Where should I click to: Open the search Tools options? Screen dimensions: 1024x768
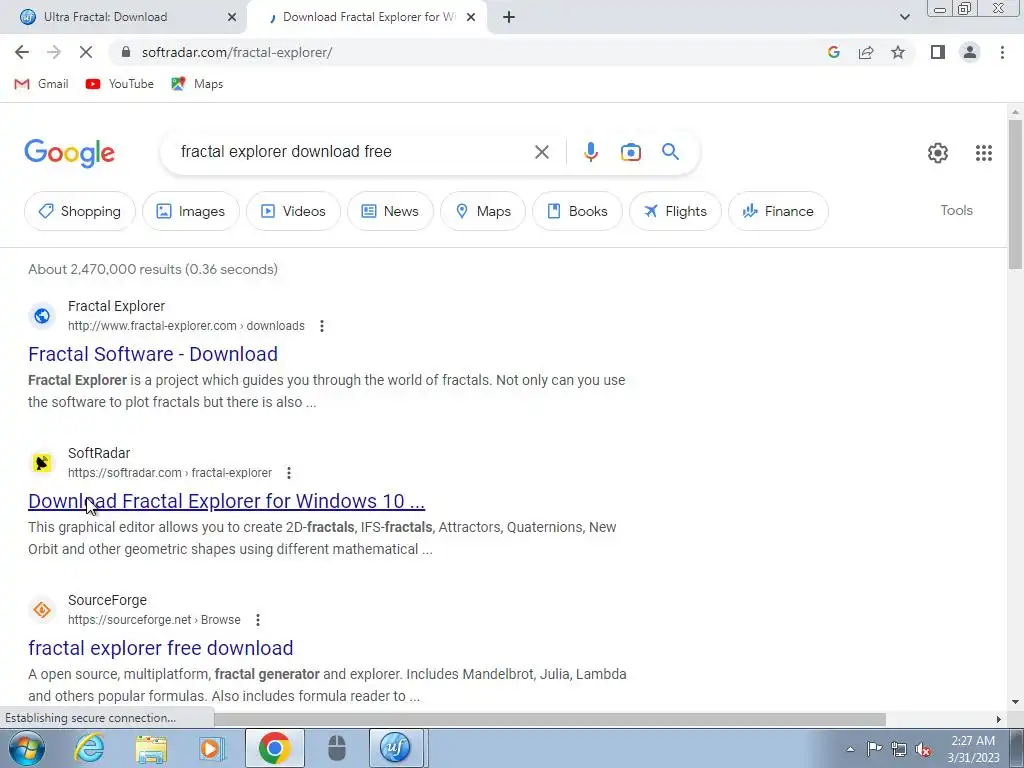coord(956,210)
